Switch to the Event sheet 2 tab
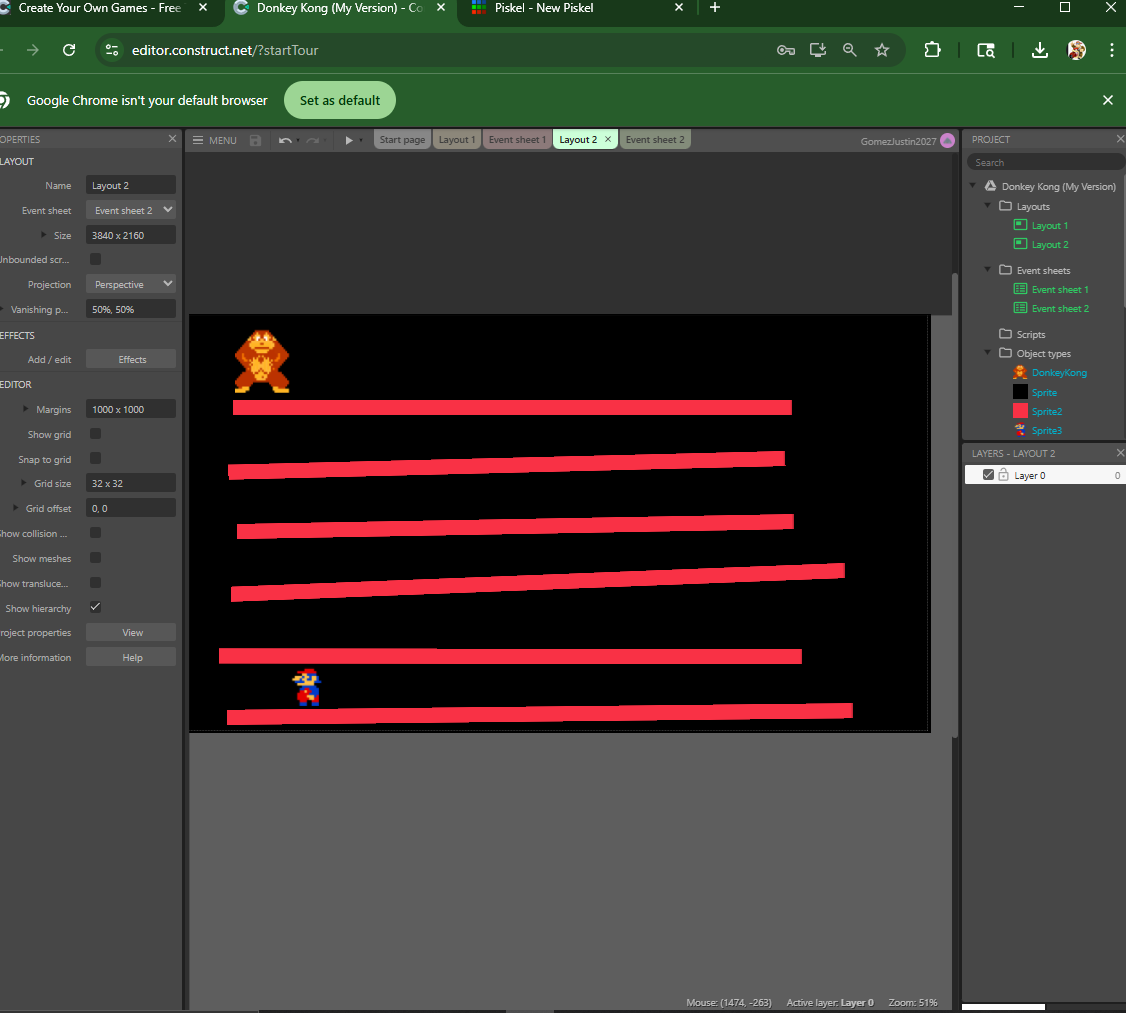 click(655, 139)
